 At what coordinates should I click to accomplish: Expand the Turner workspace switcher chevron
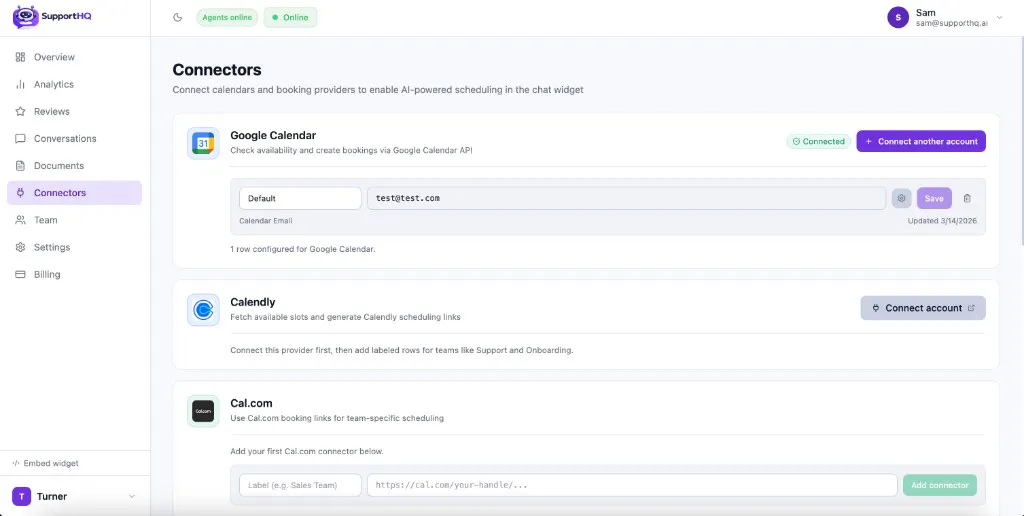pyautogui.click(x=131, y=496)
